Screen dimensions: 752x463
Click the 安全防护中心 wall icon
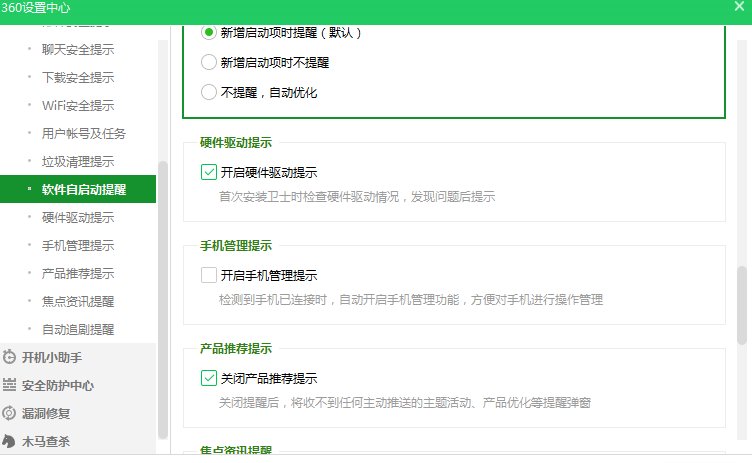coord(9,385)
